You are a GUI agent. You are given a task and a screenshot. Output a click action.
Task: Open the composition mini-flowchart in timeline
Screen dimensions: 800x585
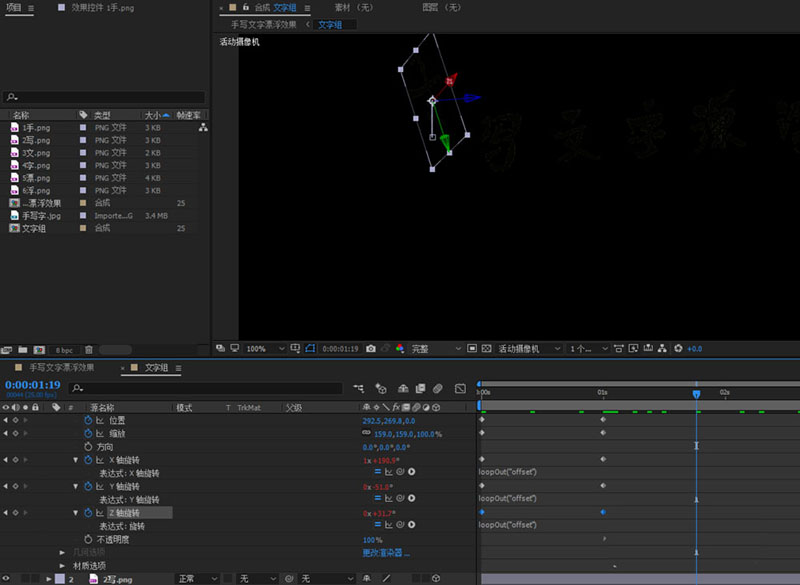pyautogui.click(x=359, y=389)
